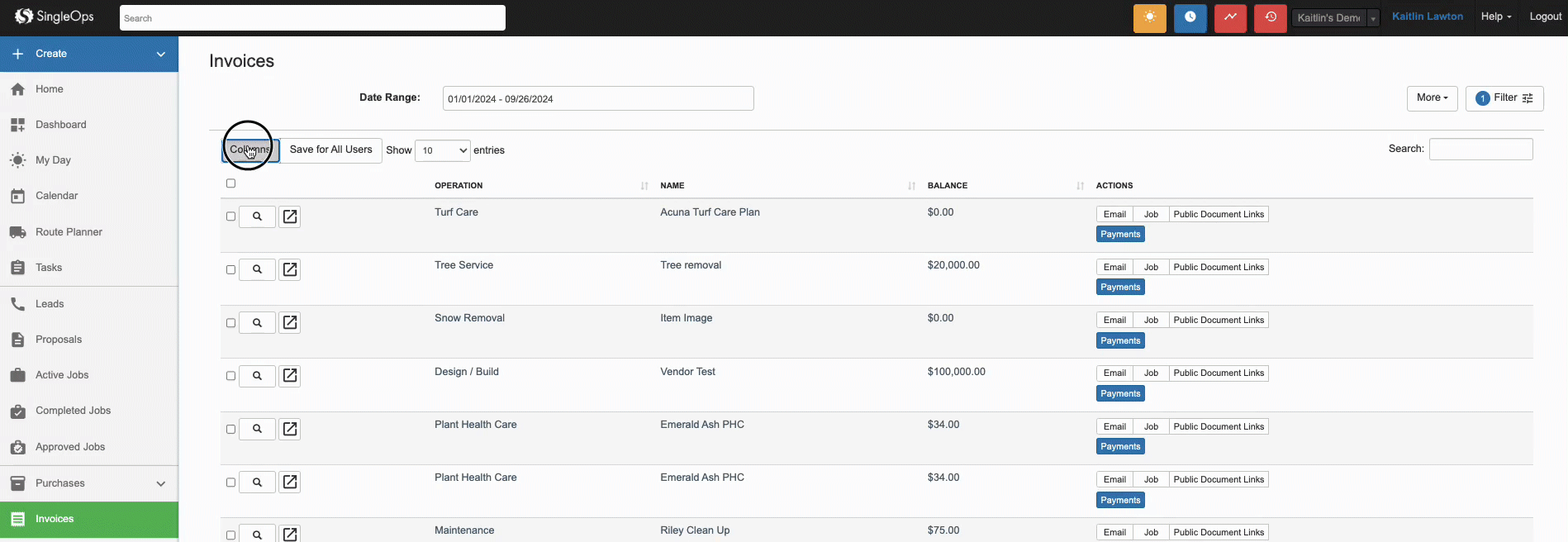
Task: Click the Date Range input field
Action: (598, 98)
